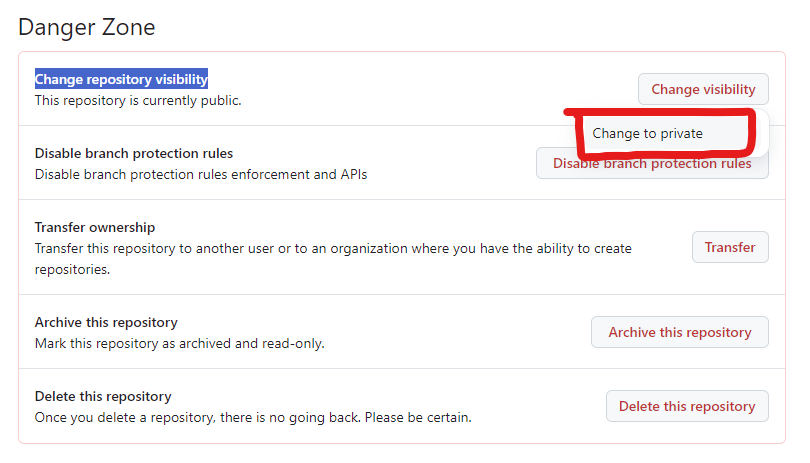Click the Delete this repository heading text
Viewport: 810px width, 463px height.
click(103, 396)
